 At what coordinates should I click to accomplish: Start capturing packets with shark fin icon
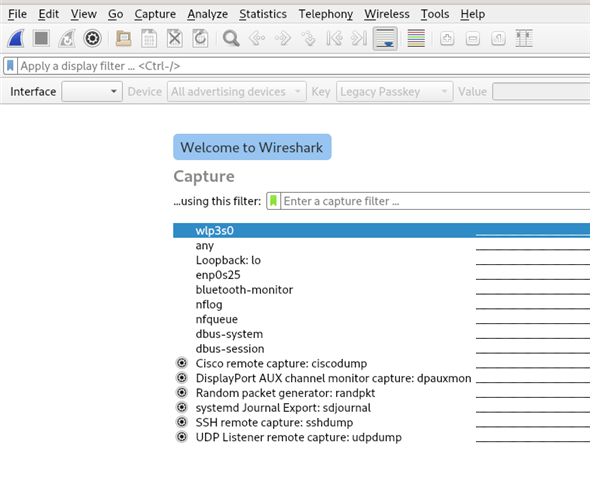click(x=16, y=38)
